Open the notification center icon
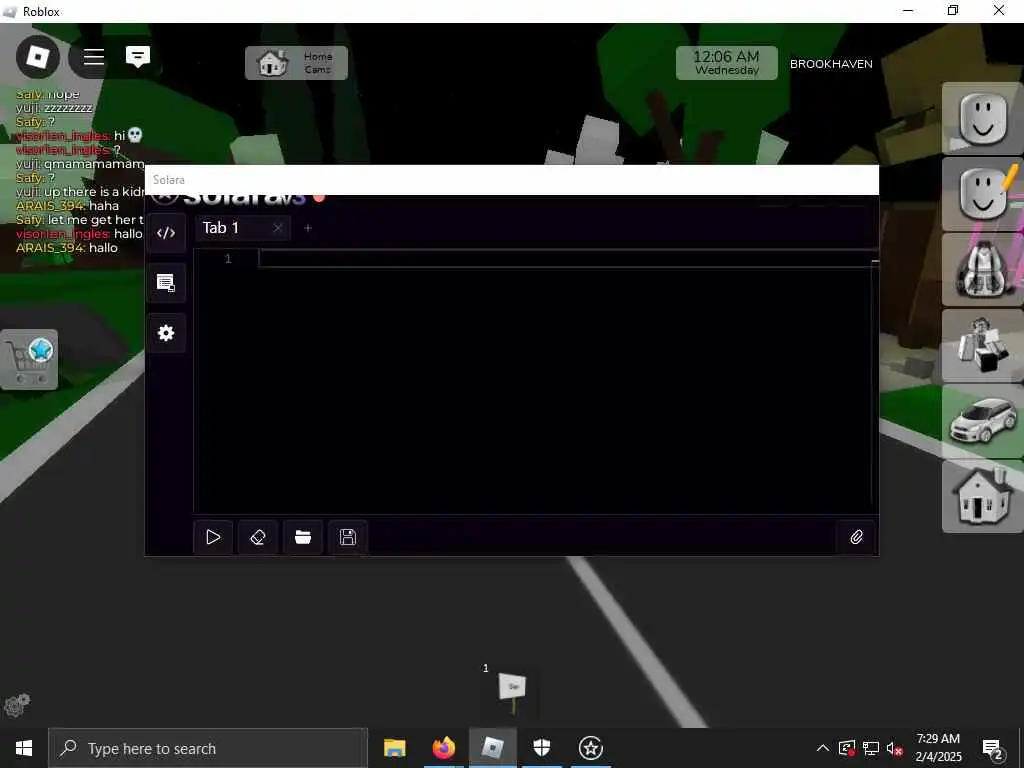 [x=993, y=749]
